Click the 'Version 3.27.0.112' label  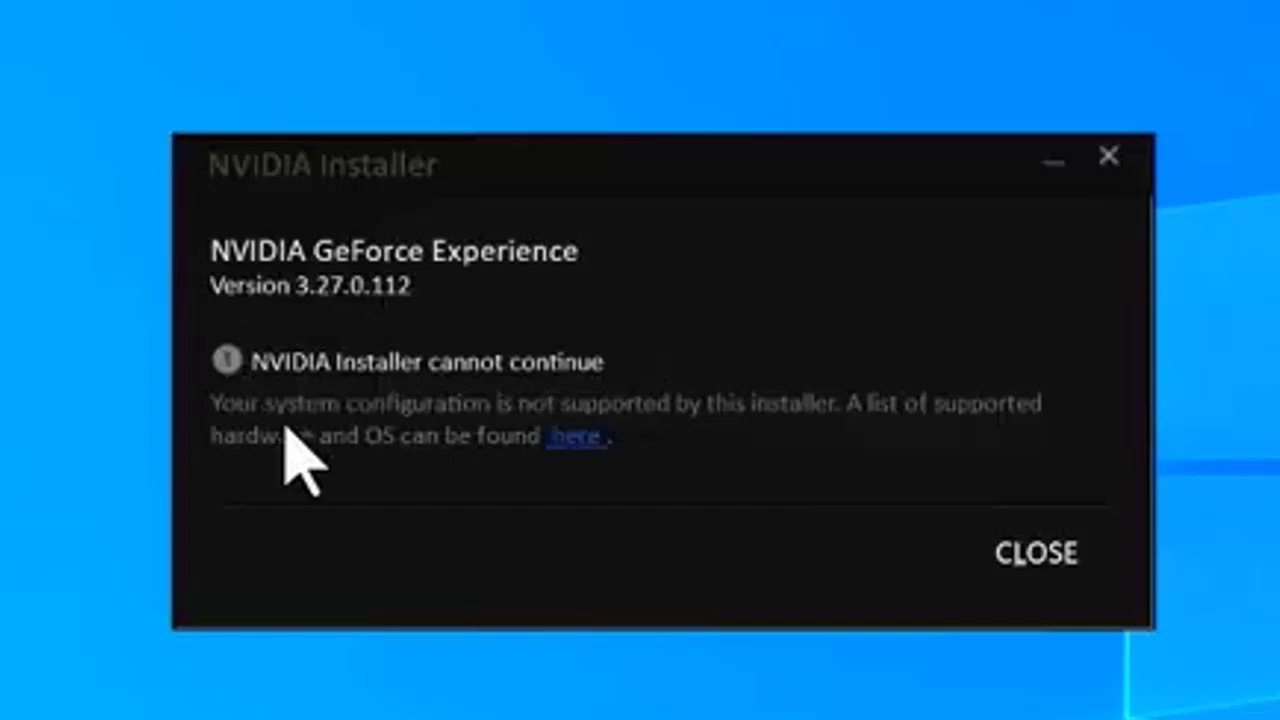(310, 286)
